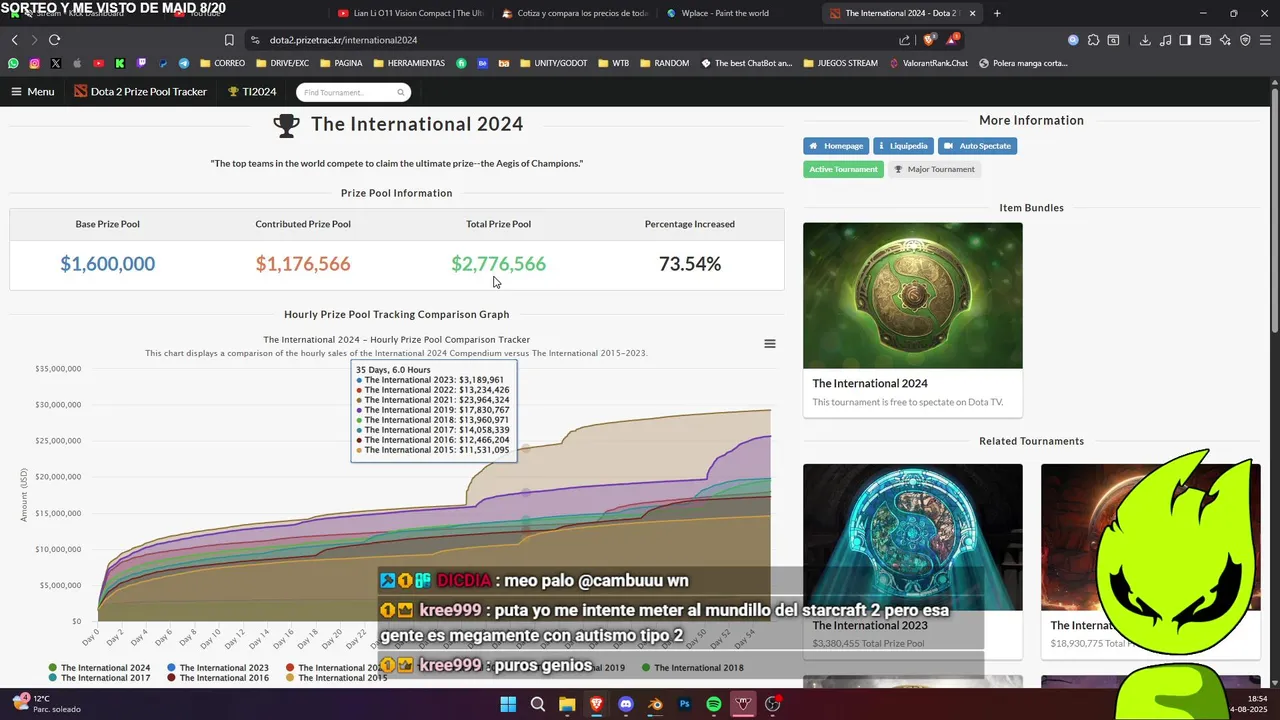This screenshot has height=720, width=1280.
Task: Toggle The International 2023 legend series
Action: click(x=218, y=667)
